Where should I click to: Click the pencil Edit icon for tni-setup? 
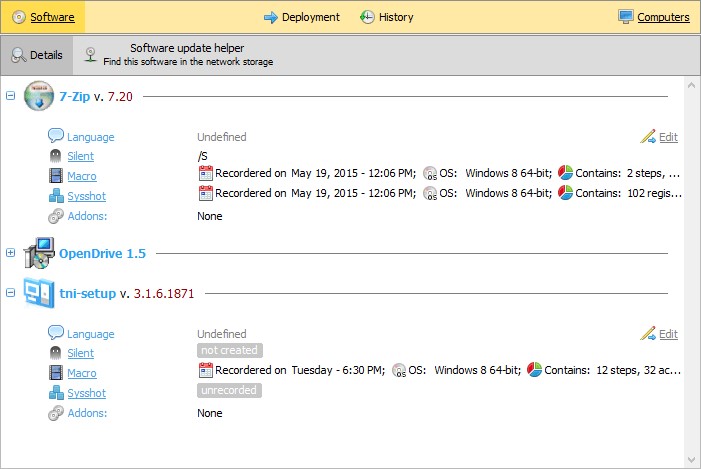(x=648, y=334)
